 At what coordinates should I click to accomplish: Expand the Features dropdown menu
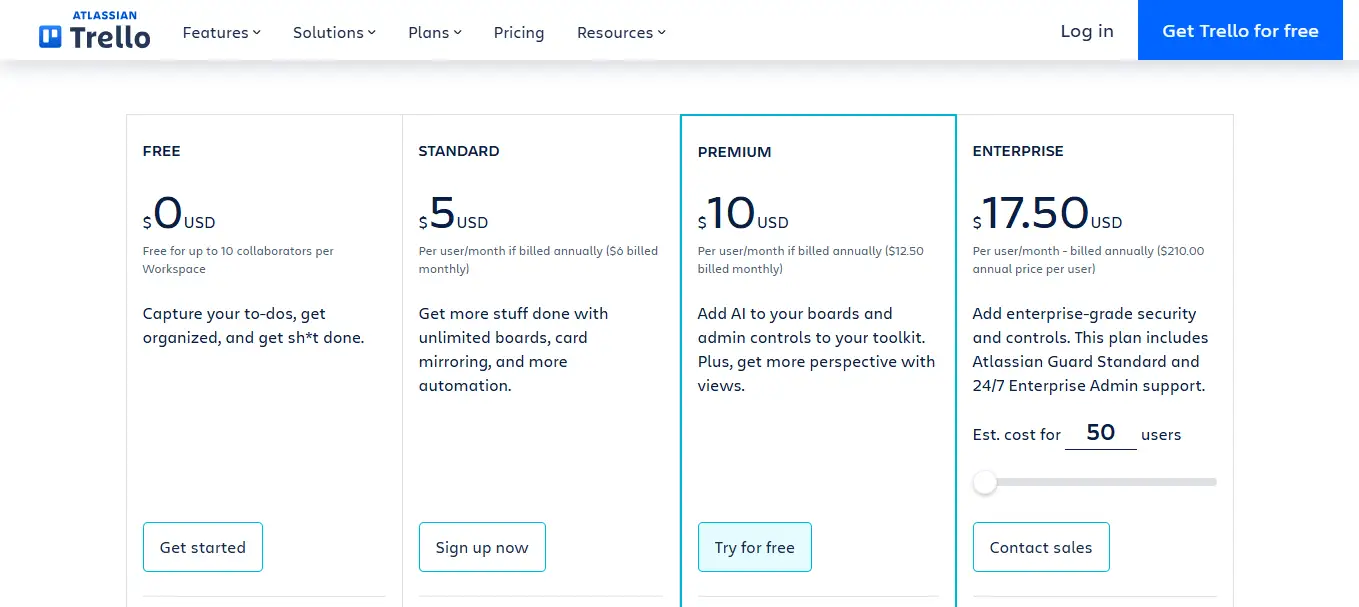click(220, 32)
